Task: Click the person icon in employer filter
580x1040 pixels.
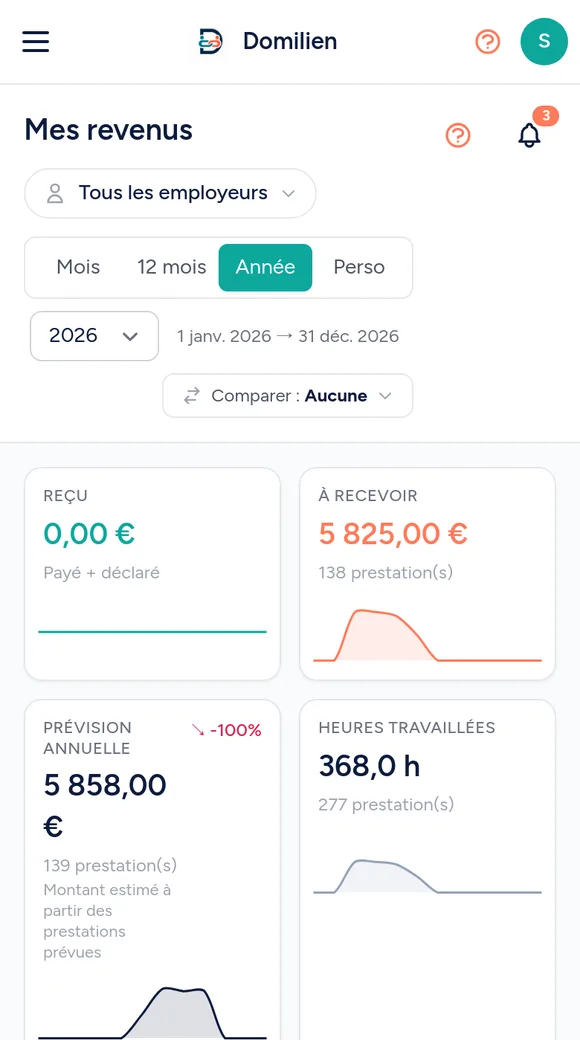Action: point(55,194)
